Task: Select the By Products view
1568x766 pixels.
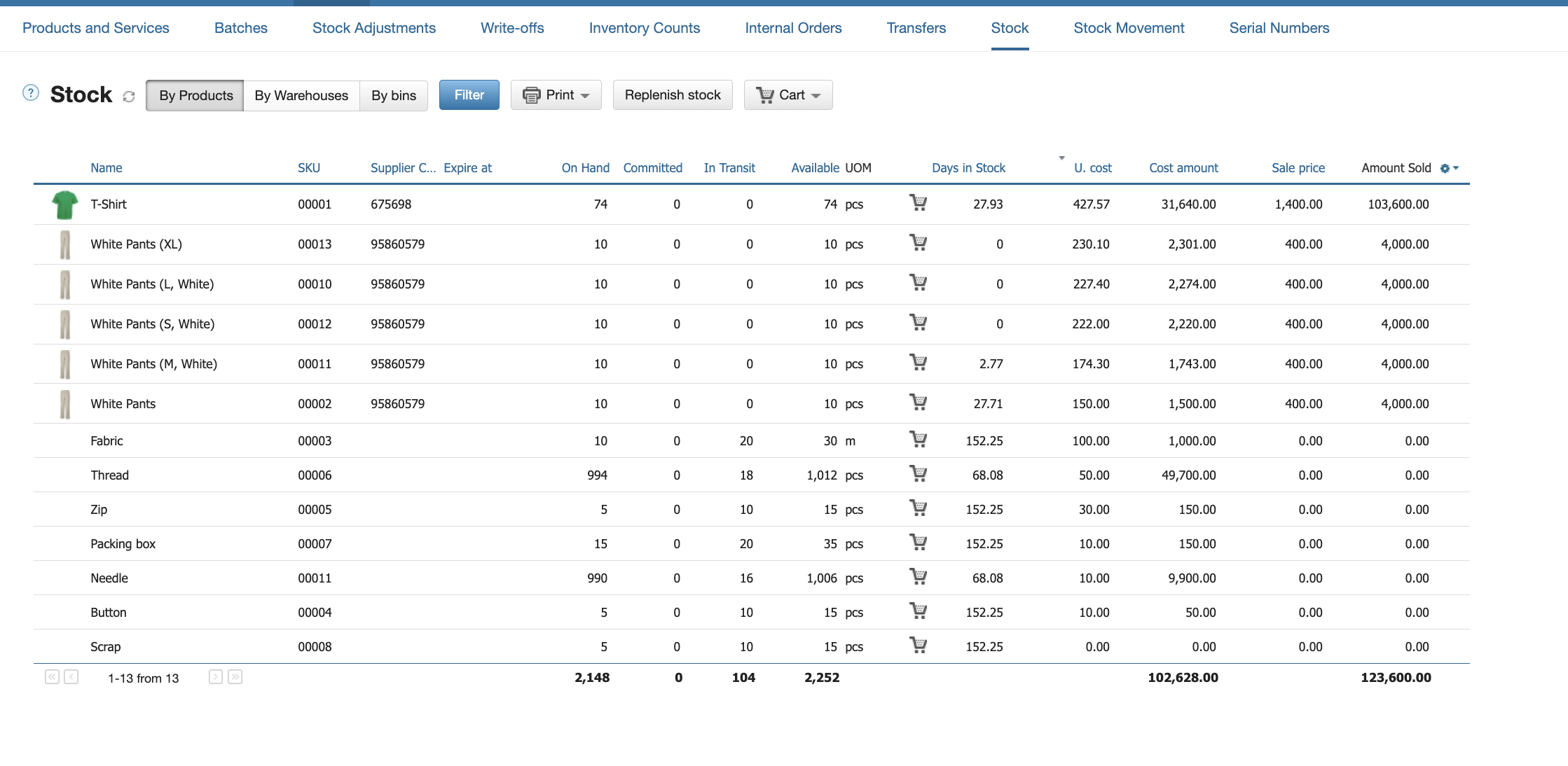Action: (195, 95)
